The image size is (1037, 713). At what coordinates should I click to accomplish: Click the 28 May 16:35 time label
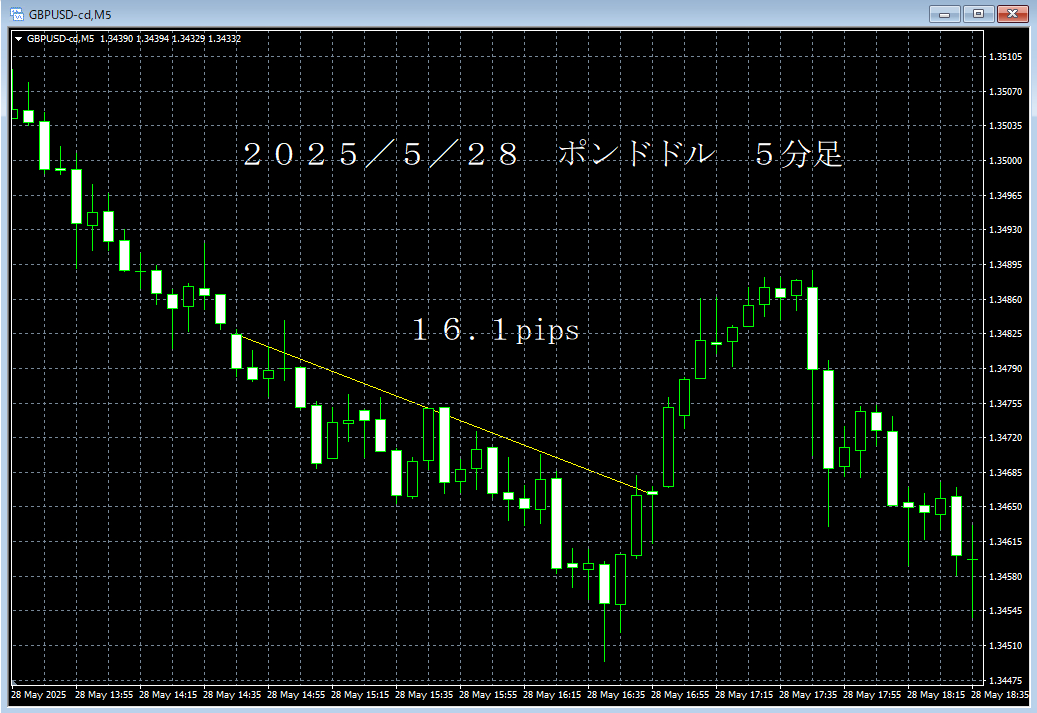[616, 694]
